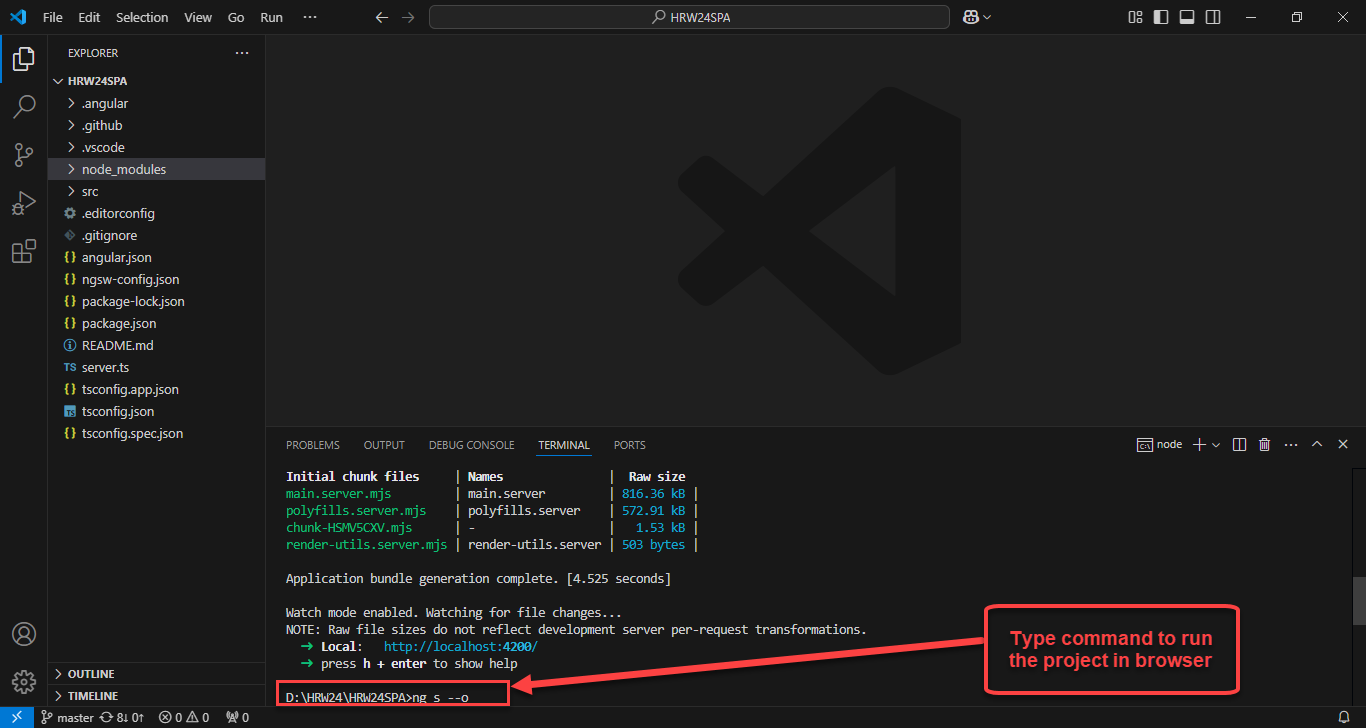Open the new terminal launch profile dropdown

coord(1216,445)
